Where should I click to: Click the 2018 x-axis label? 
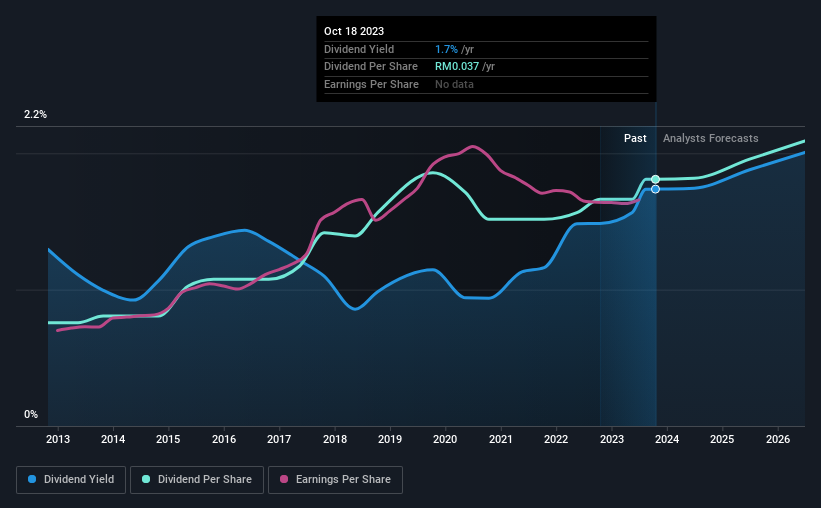[x=335, y=439]
